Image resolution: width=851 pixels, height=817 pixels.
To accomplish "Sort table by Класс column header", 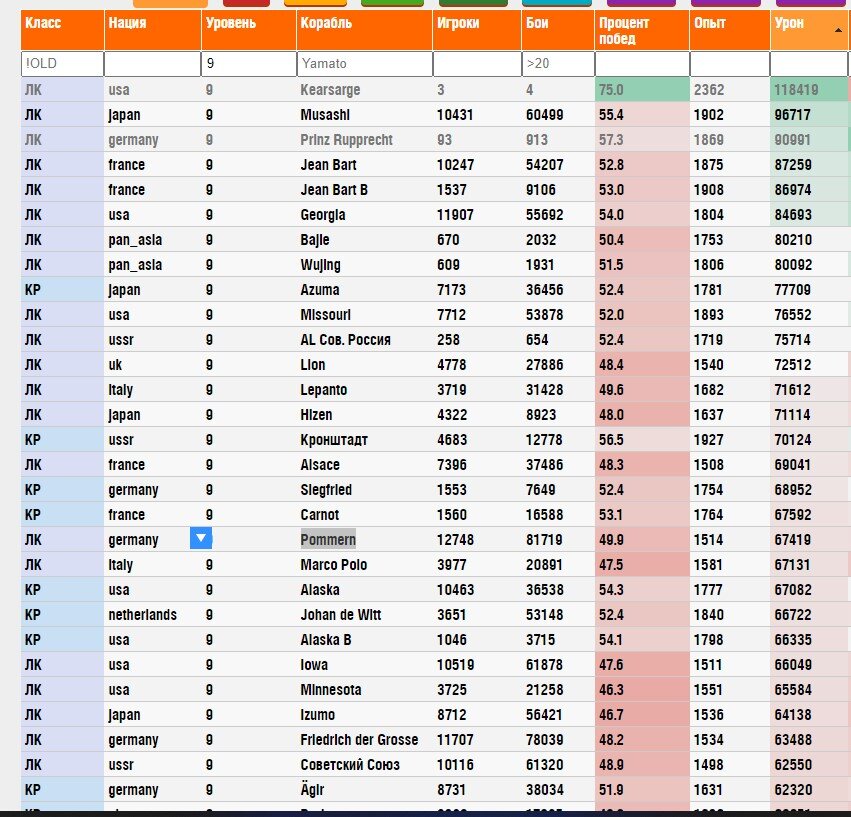I will click(x=62, y=30).
